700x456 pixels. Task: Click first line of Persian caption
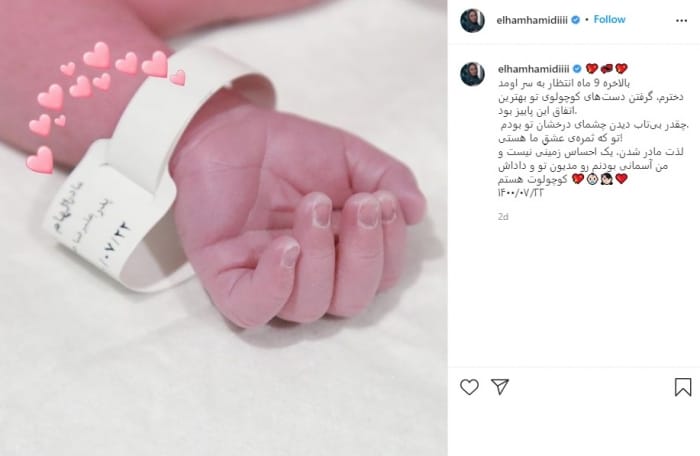[x=564, y=83]
